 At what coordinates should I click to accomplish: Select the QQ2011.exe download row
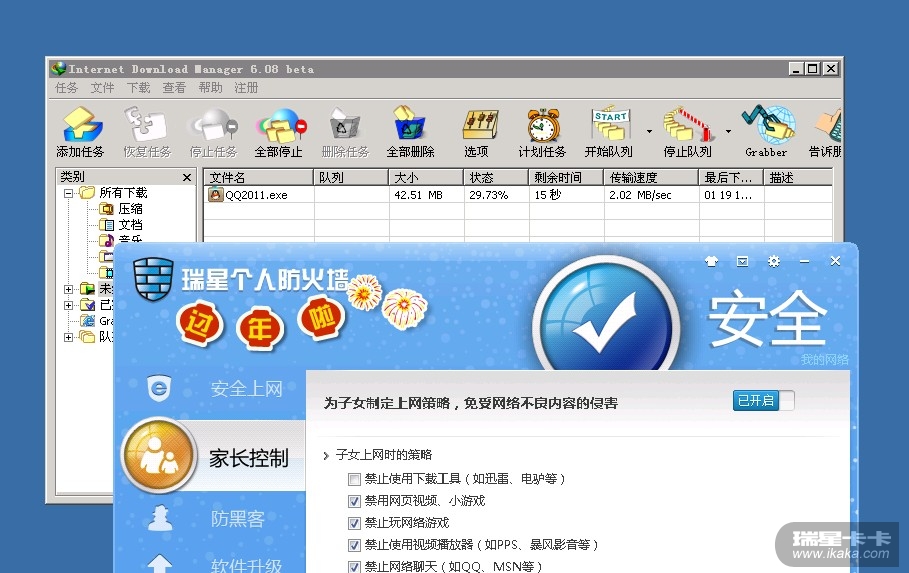518,195
